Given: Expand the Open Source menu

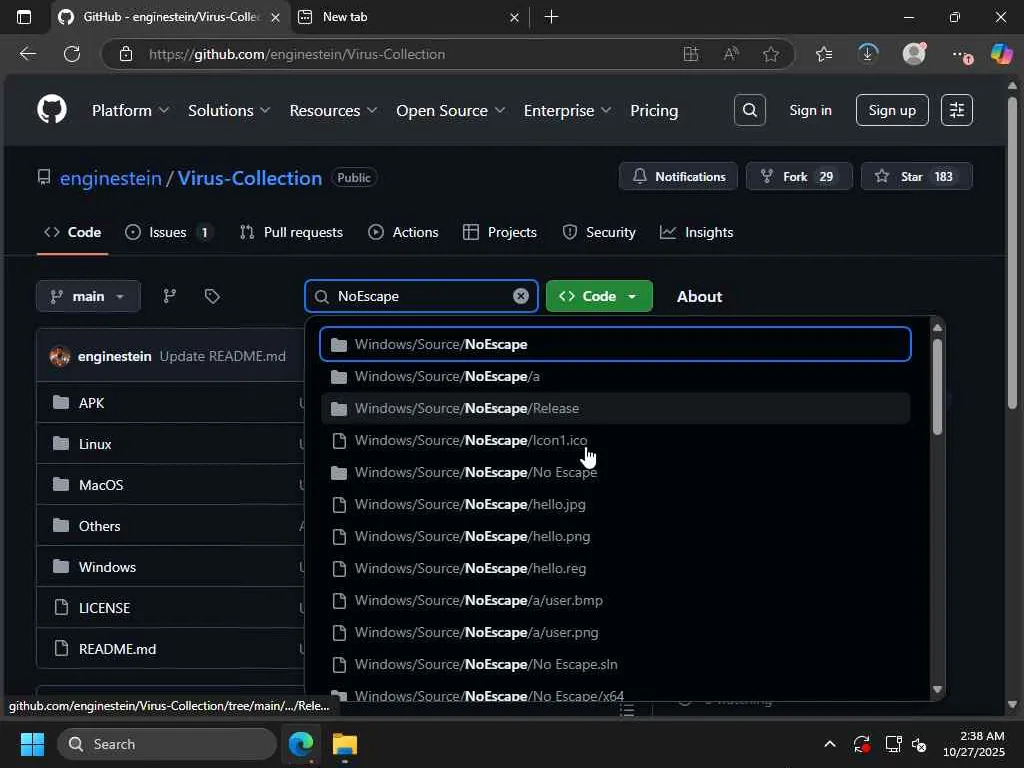Looking at the screenshot, I should click(450, 110).
